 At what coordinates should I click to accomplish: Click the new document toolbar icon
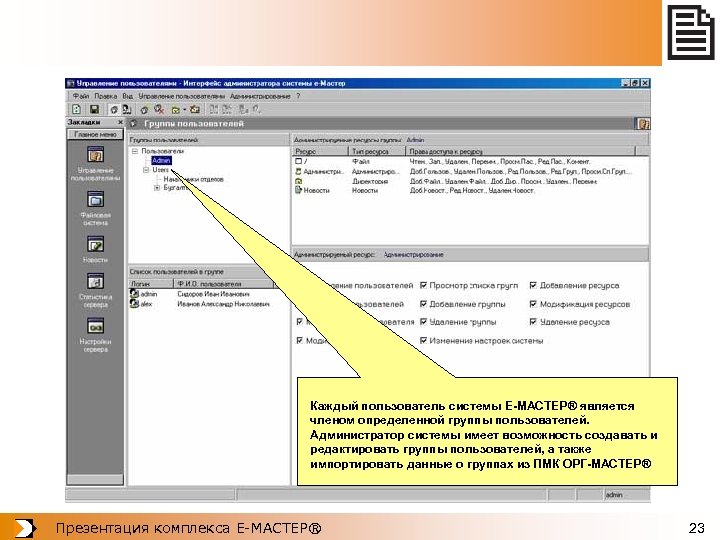[x=76, y=109]
